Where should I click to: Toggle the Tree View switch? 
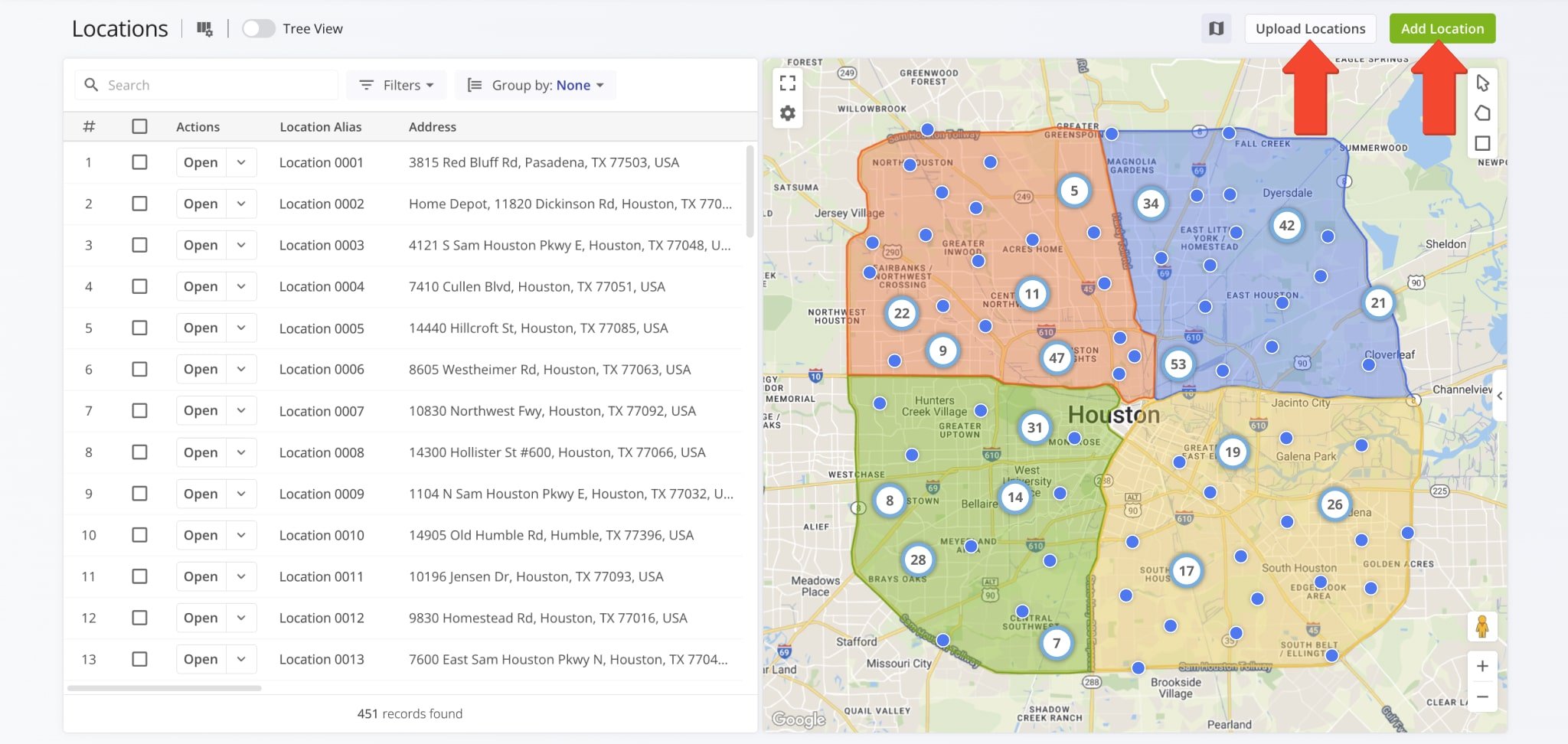(x=259, y=29)
